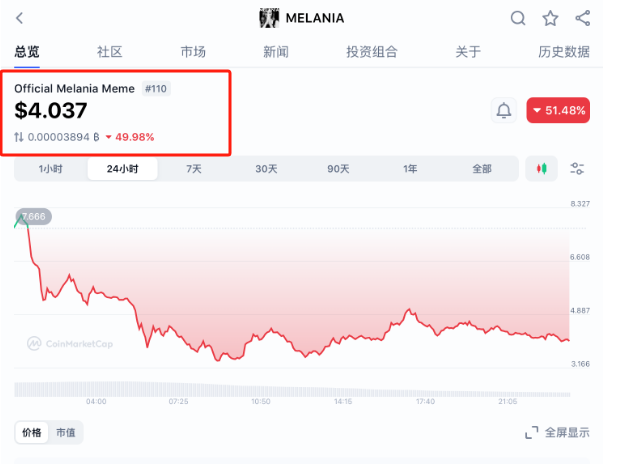This screenshot has width=625, height=464.
Task: Open chart settings sliders icon
Action: click(577, 169)
